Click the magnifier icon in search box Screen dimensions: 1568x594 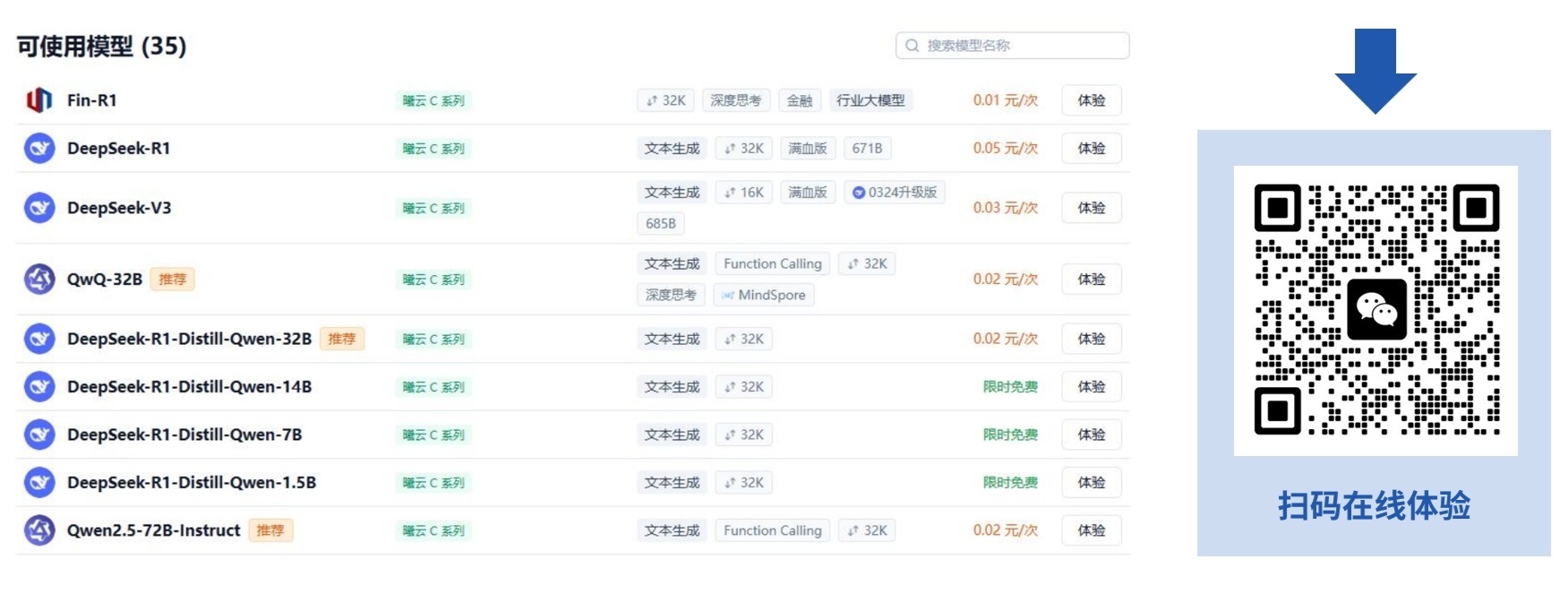(x=912, y=46)
